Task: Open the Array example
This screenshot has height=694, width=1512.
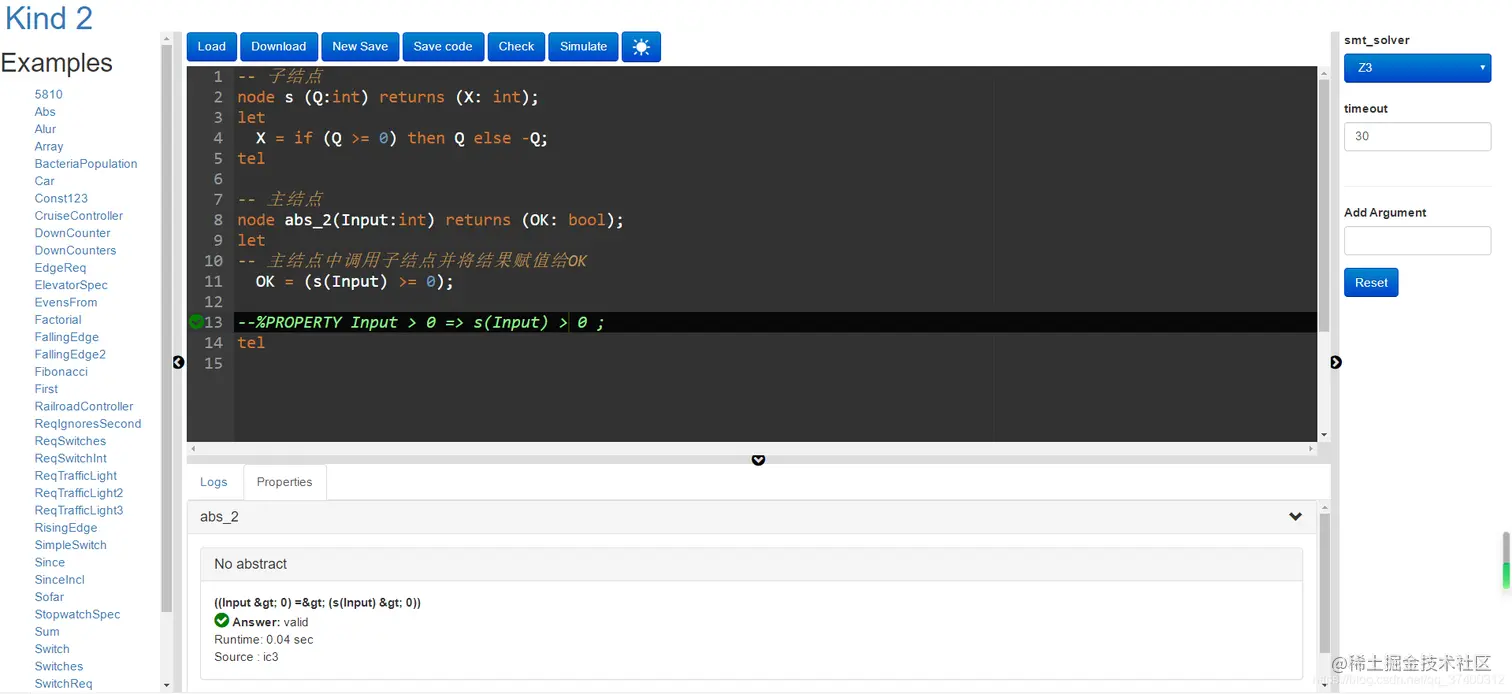Action: click(49, 147)
